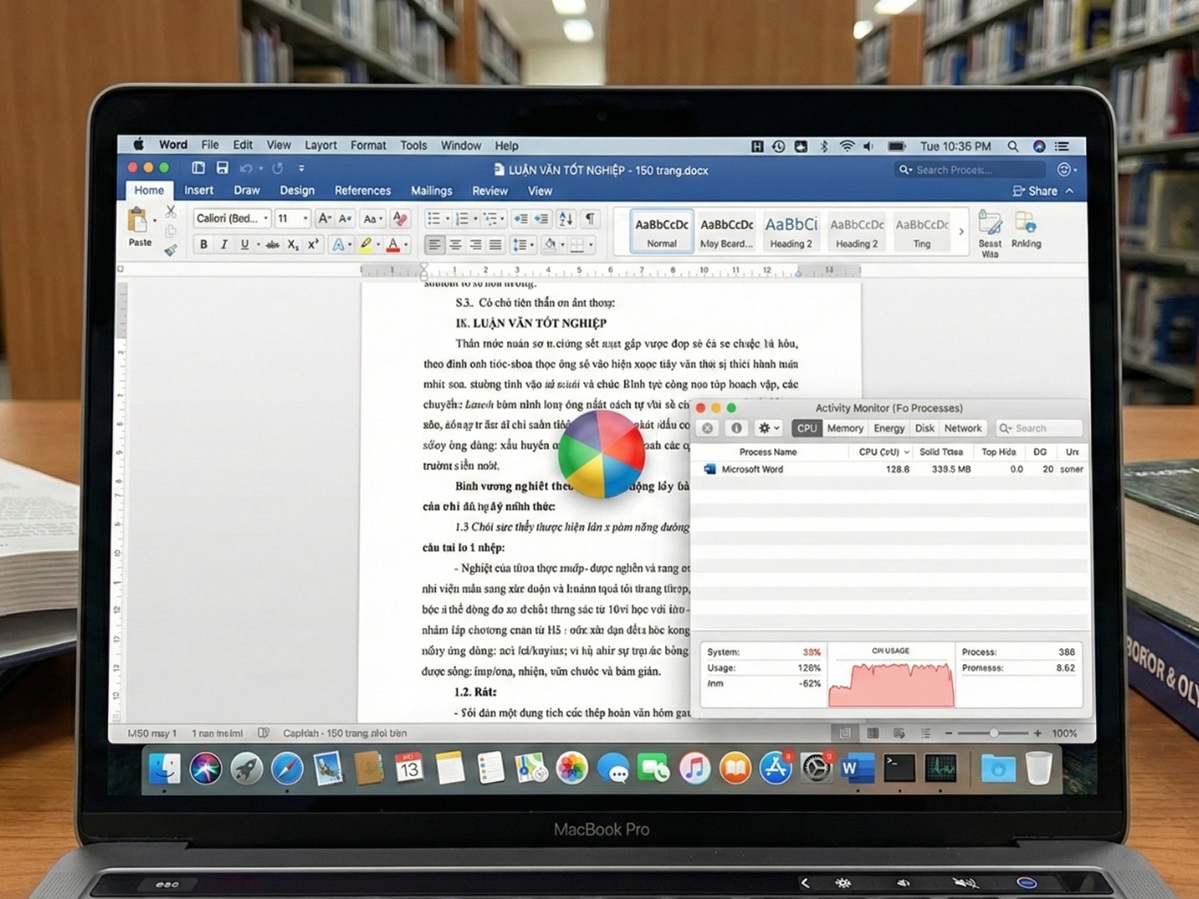
Task: Collapse the ribbon with the chevron near Share
Action: (1070, 191)
